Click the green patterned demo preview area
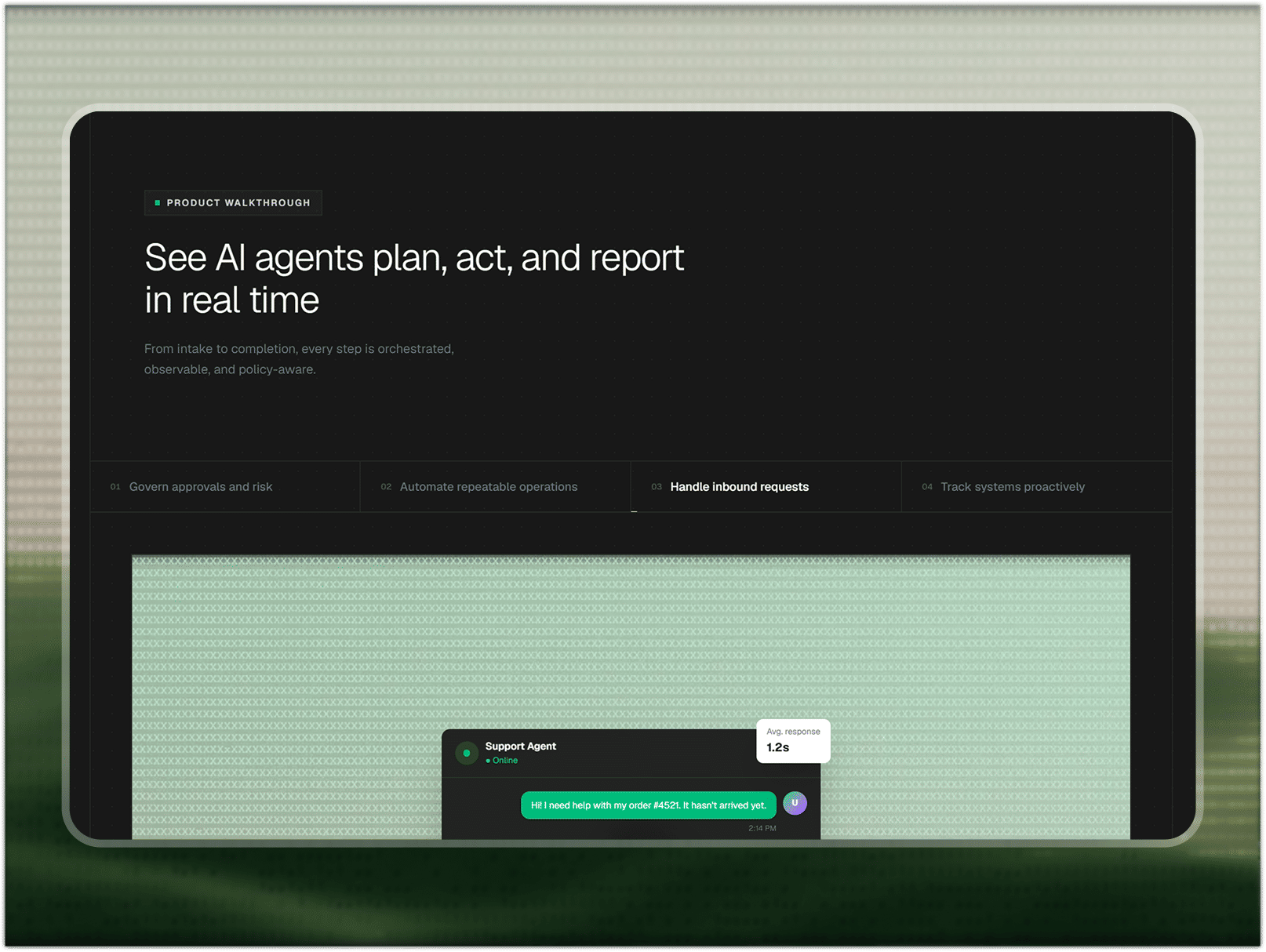This screenshot has width=1266, height=952. coord(631,635)
